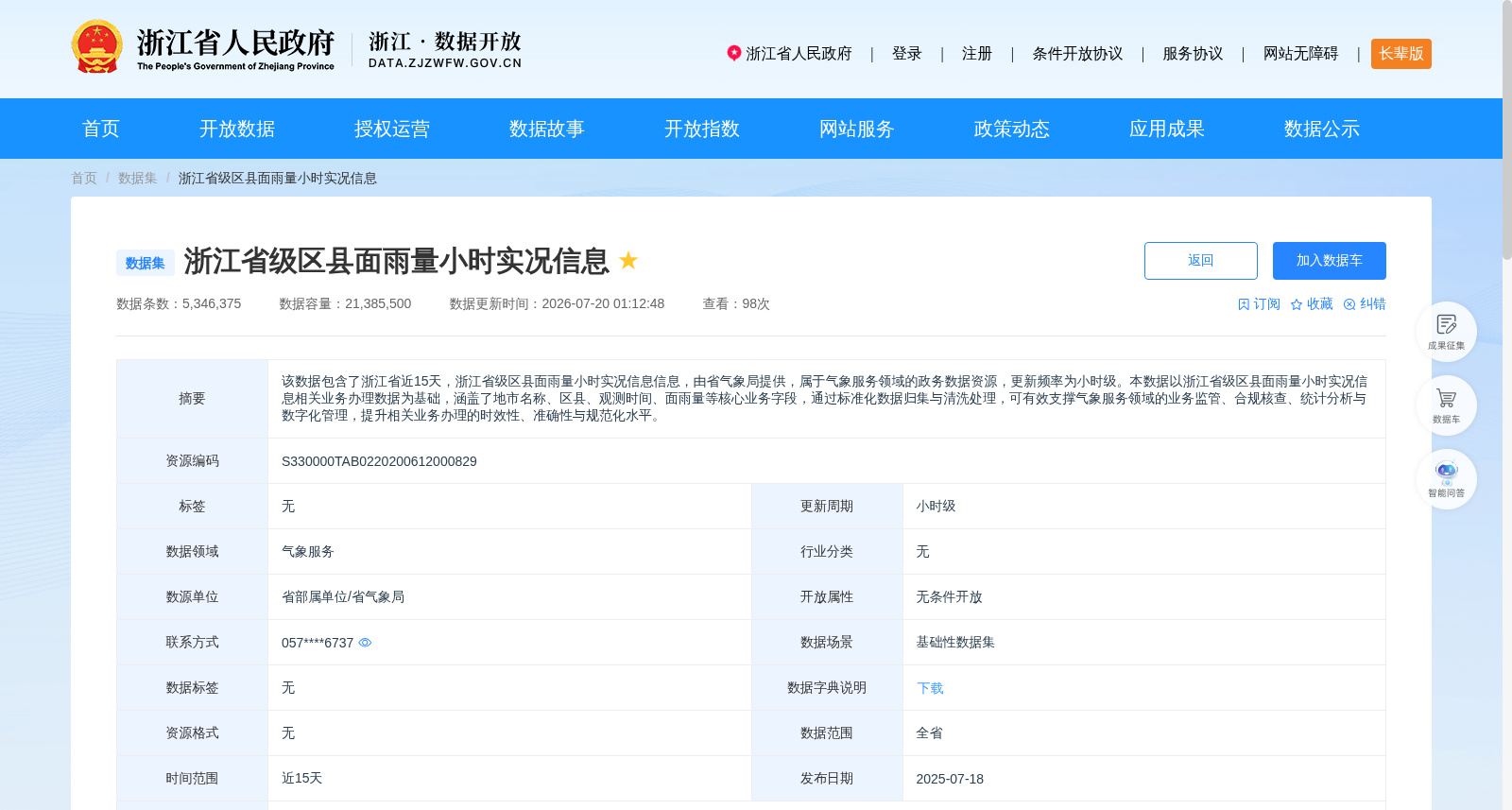This screenshot has height=810, width=1512.
Task: Click resource code S330000TAB0220200612000829
Action: click(379, 461)
